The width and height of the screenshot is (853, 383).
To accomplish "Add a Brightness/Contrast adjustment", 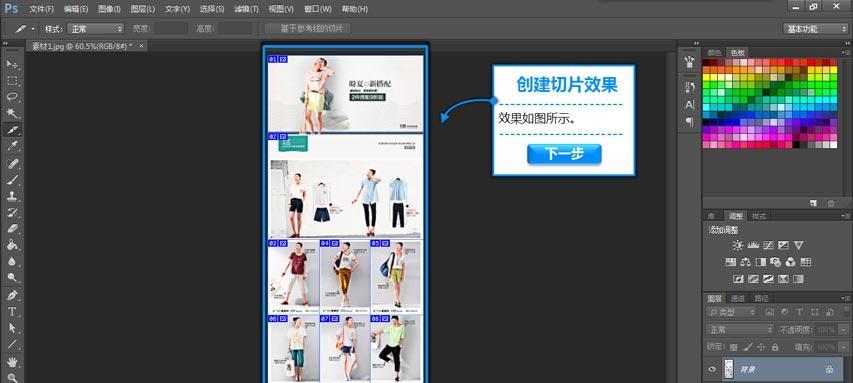I will pyautogui.click(x=738, y=245).
